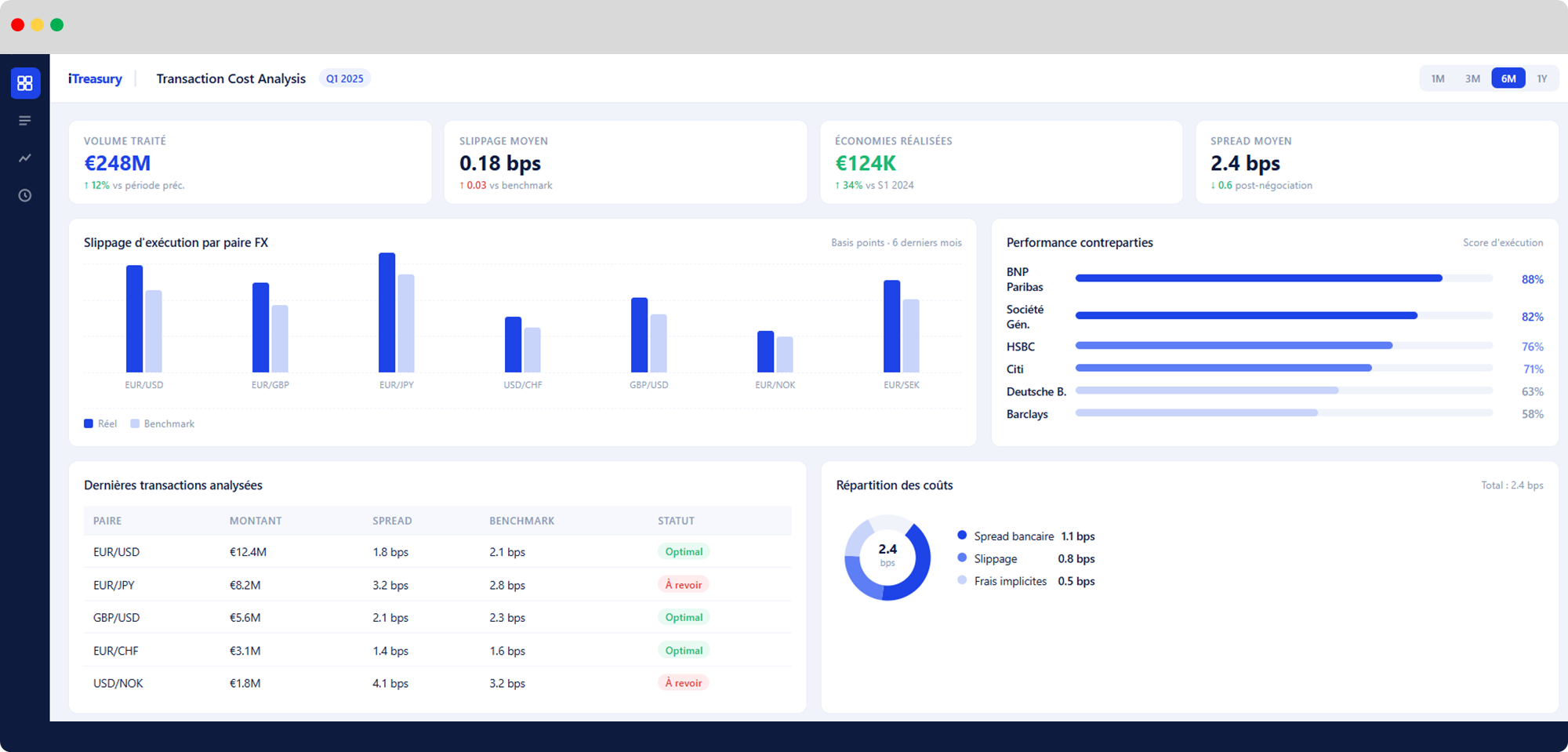The height and width of the screenshot is (752, 1568).
Task: Click the 88% score for BNP Paribas
Action: coord(1533,279)
